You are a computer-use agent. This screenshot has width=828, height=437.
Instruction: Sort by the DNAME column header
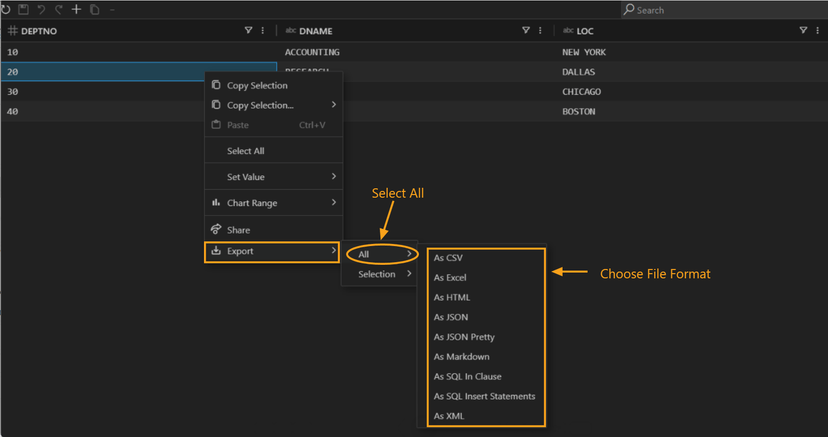(316, 31)
